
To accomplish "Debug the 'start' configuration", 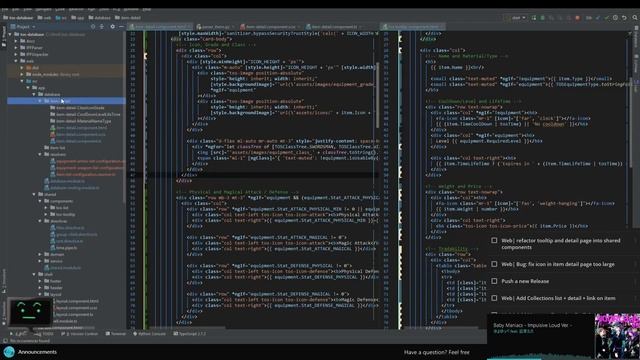I will pos(542,18).
